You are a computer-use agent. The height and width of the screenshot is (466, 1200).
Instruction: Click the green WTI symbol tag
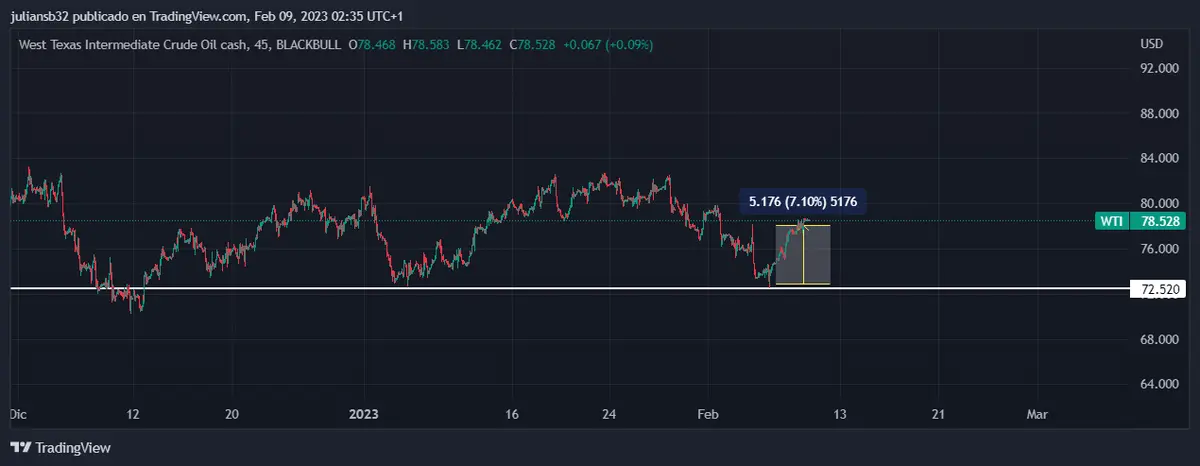point(1110,221)
